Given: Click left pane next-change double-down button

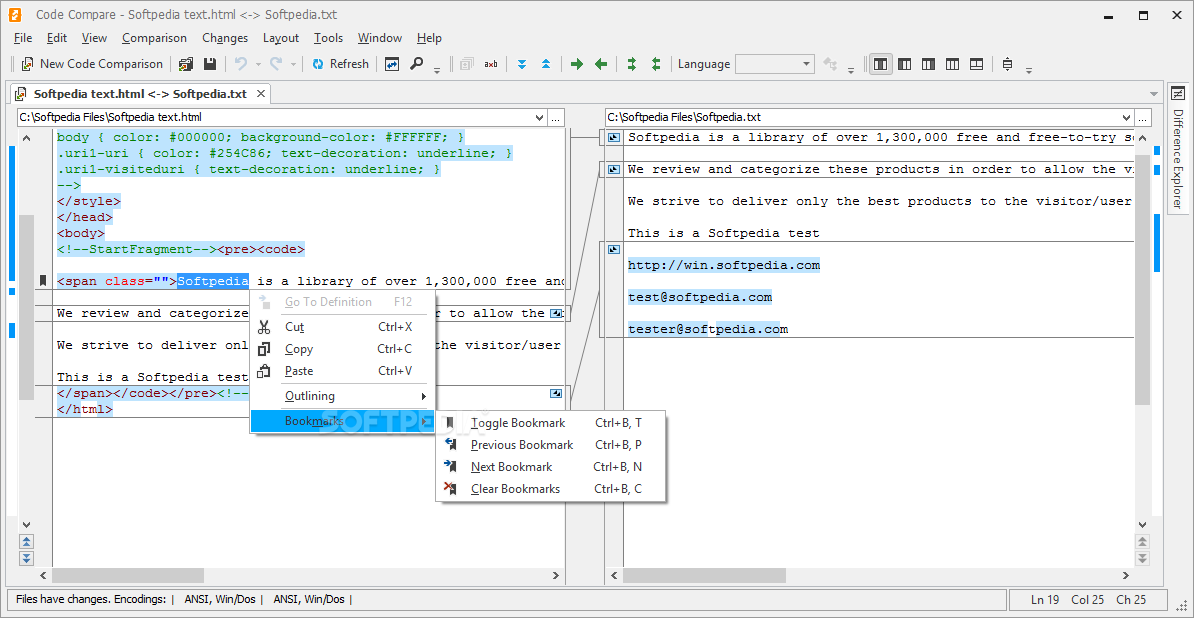Looking at the screenshot, I should tap(27, 558).
